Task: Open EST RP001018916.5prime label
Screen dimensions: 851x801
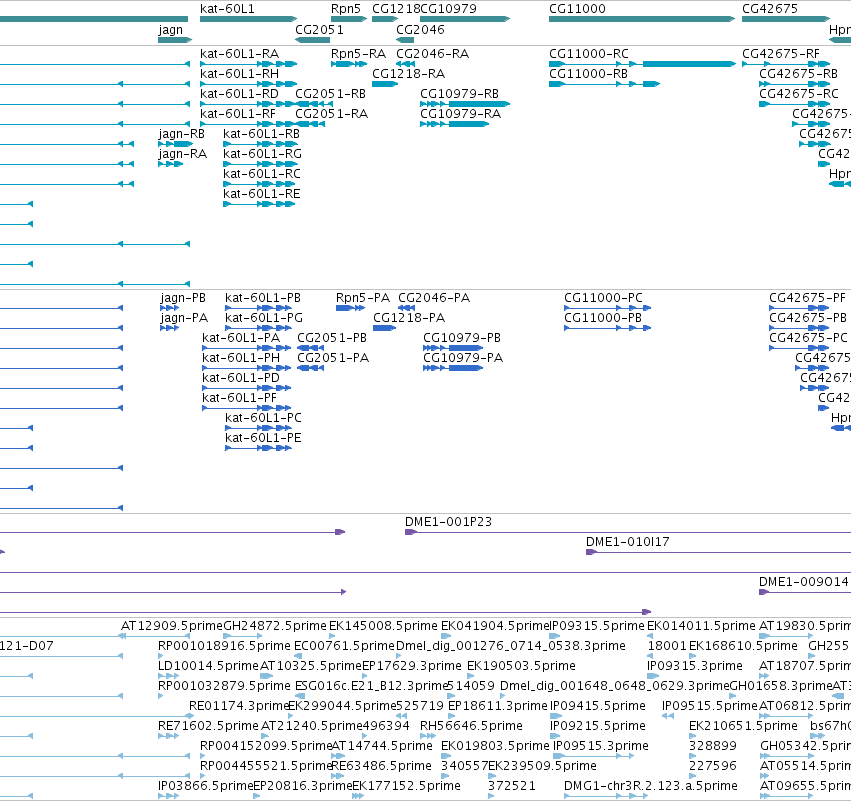Action: click(x=224, y=646)
